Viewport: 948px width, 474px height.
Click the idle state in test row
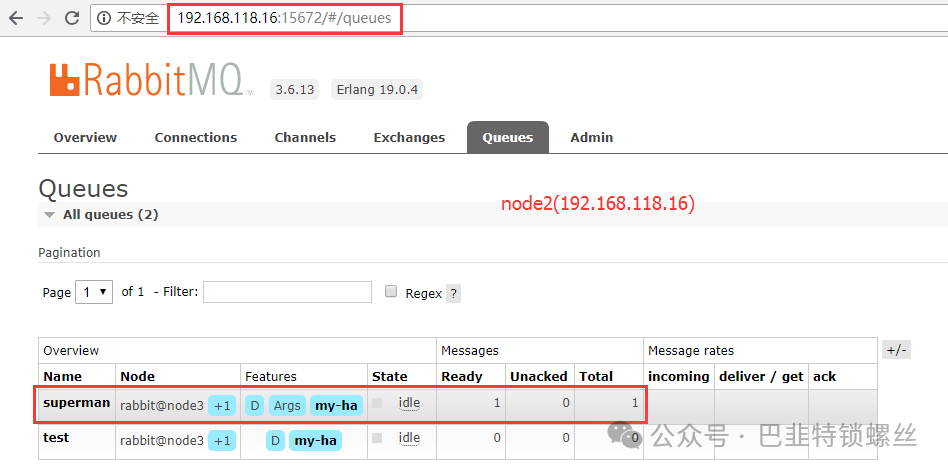point(409,438)
